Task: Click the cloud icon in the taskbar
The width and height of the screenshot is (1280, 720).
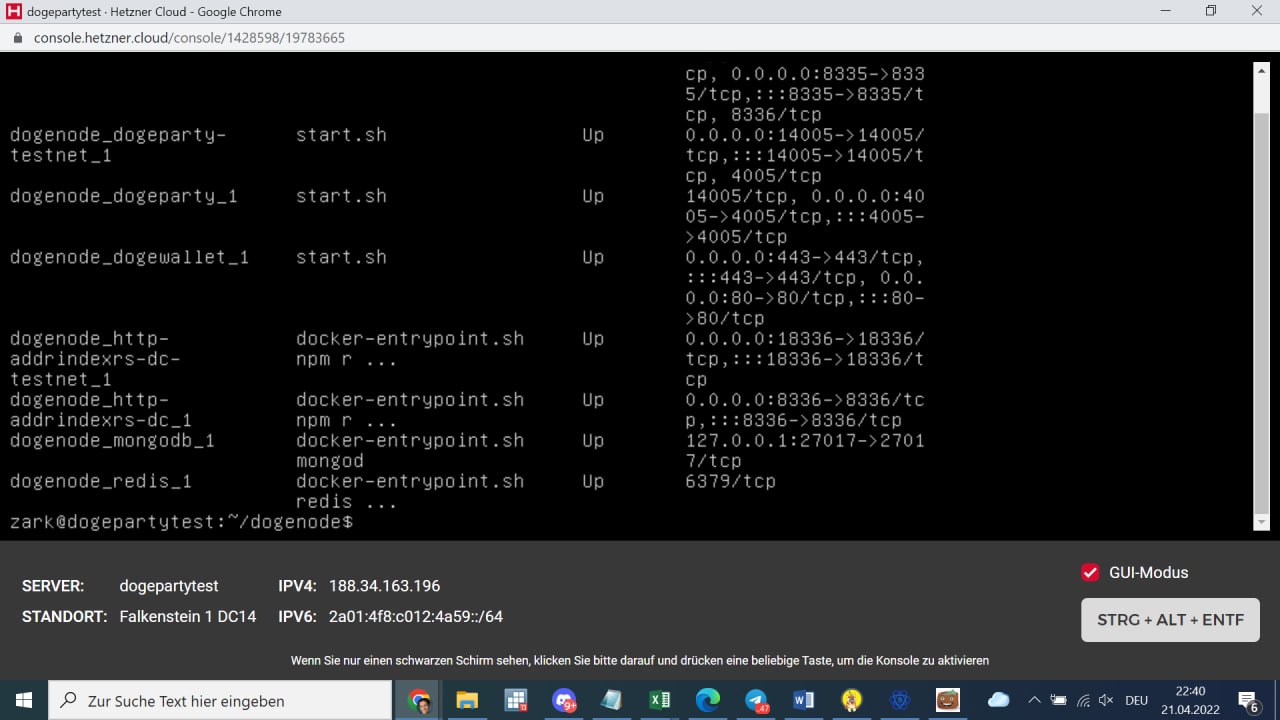Action: click(x=998, y=700)
